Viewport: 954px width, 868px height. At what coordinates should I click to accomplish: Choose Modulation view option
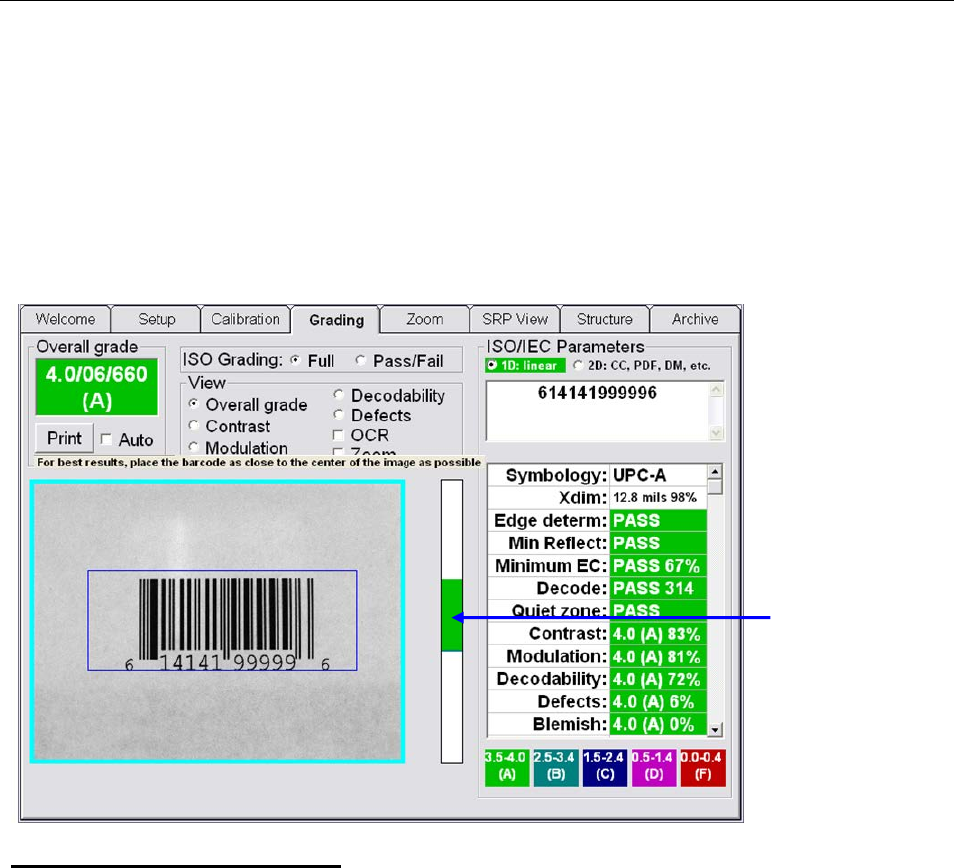tap(193, 447)
